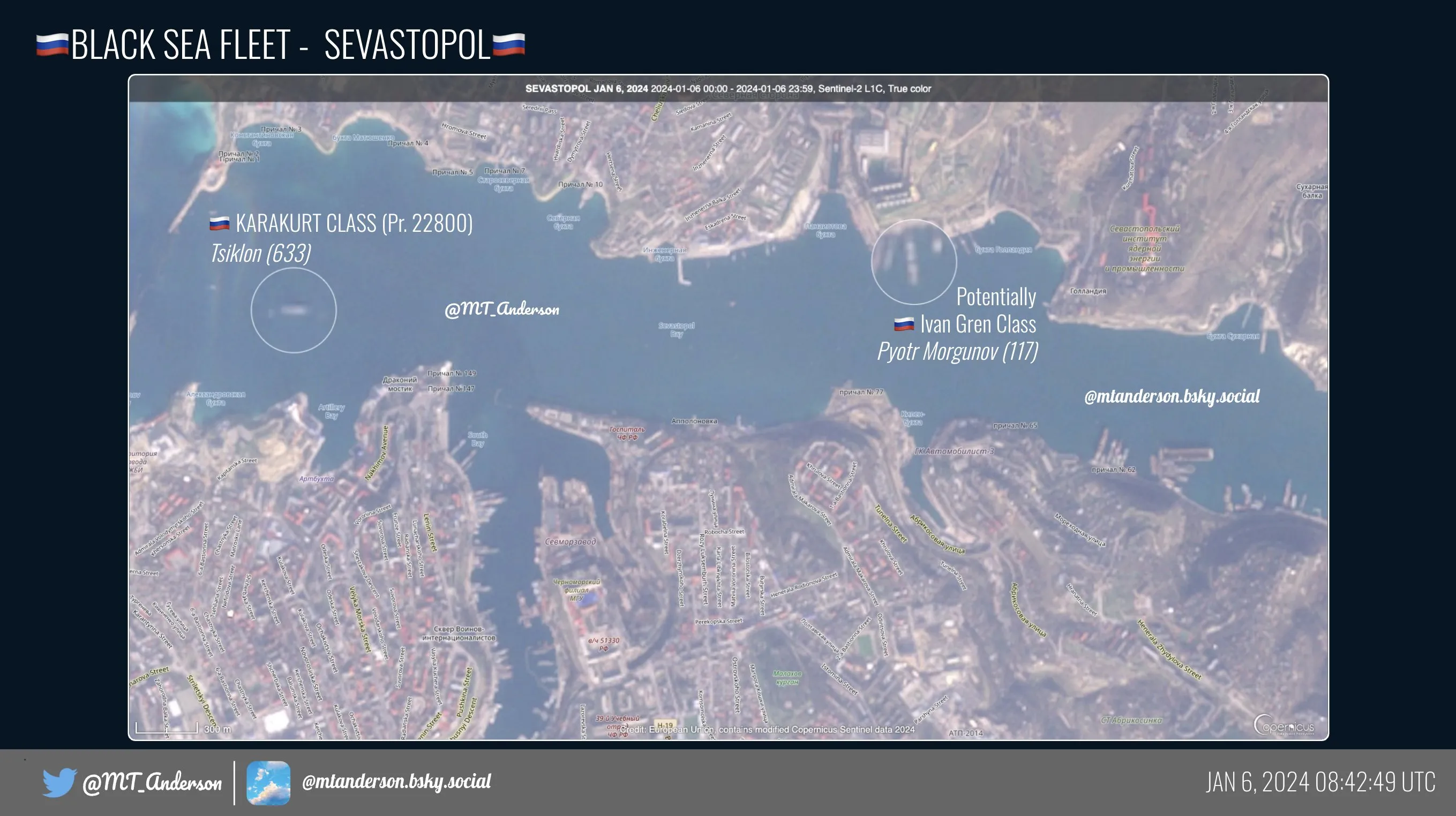Click the Copernicus logo on the map
Viewport: 1456px width, 816px height.
(x=1283, y=726)
